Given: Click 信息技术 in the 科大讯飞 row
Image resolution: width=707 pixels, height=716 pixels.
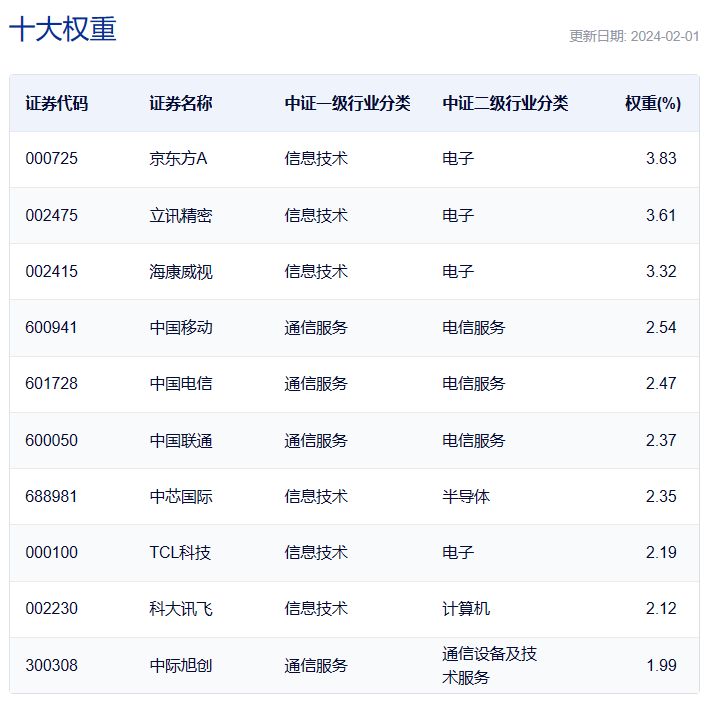Looking at the screenshot, I should pyautogui.click(x=316, y=609).
